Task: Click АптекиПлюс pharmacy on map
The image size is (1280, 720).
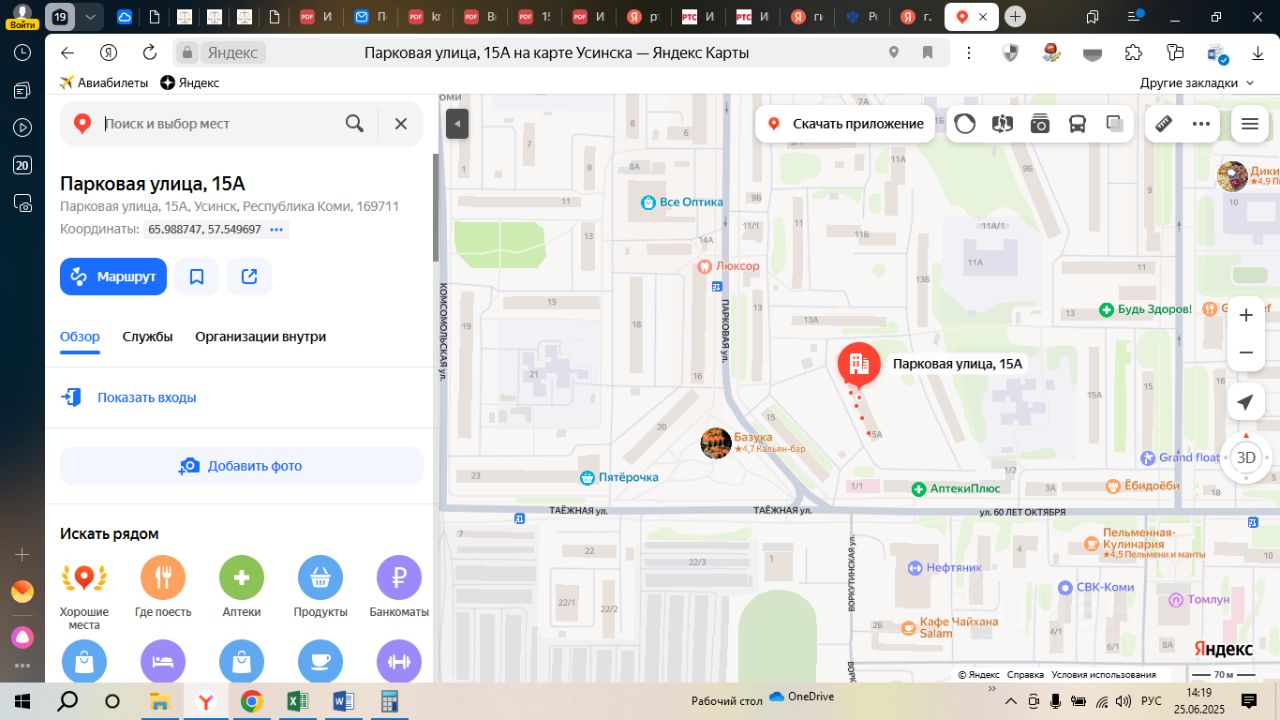Action: pyautogui.click(x=956, y=489)
